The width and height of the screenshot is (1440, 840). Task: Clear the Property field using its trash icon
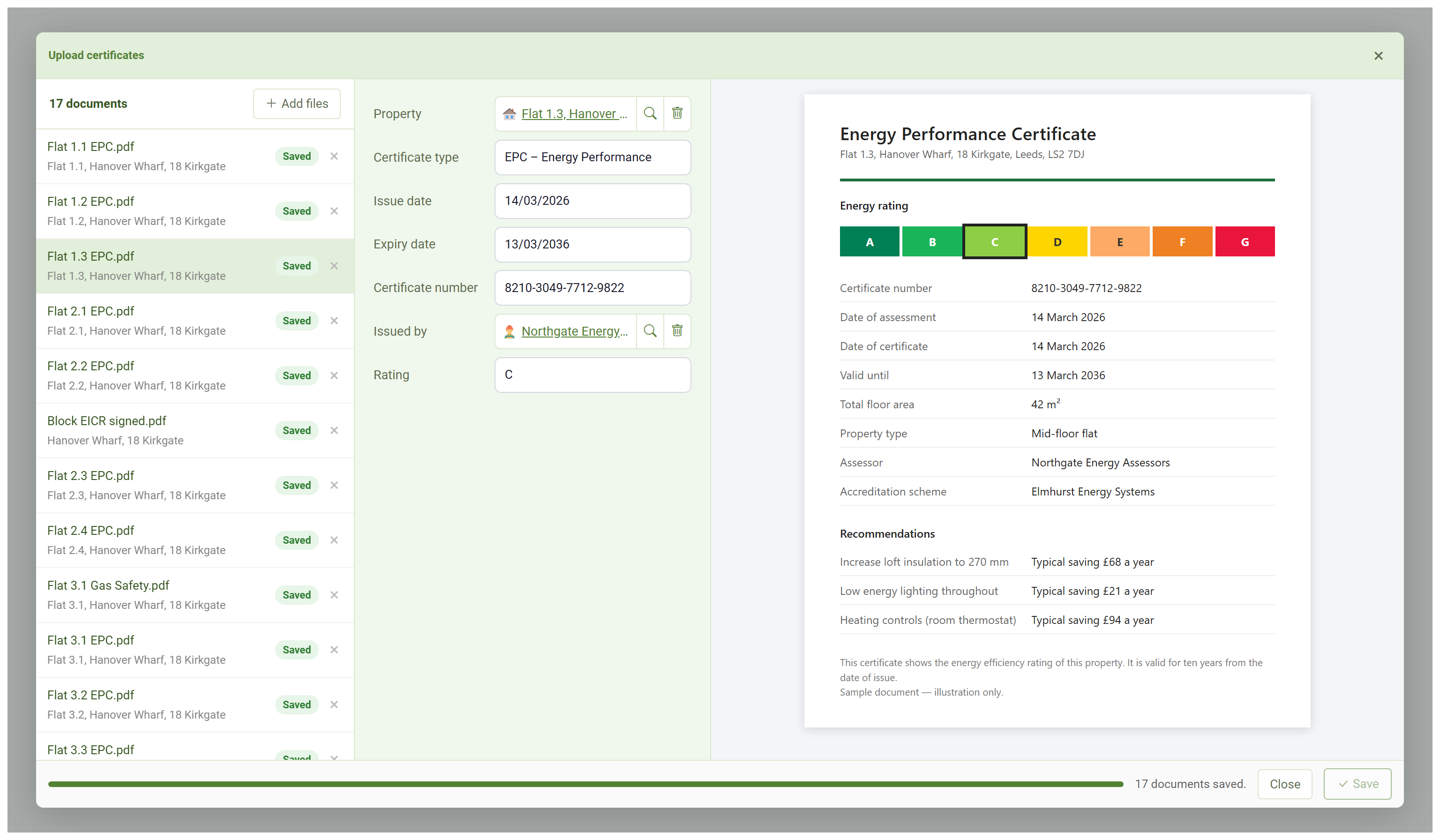pos(677,113)
